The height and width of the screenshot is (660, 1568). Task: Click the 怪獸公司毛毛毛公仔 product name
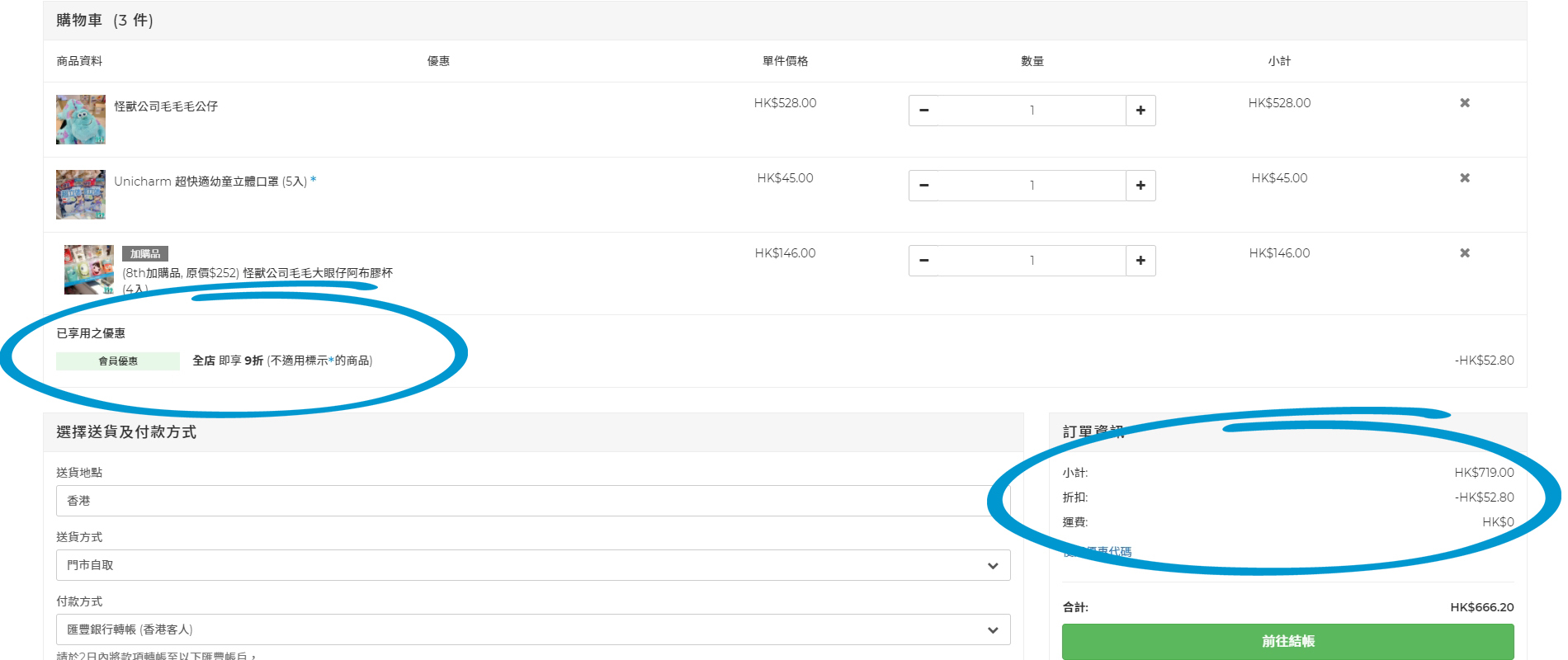(x=166, y=106)
